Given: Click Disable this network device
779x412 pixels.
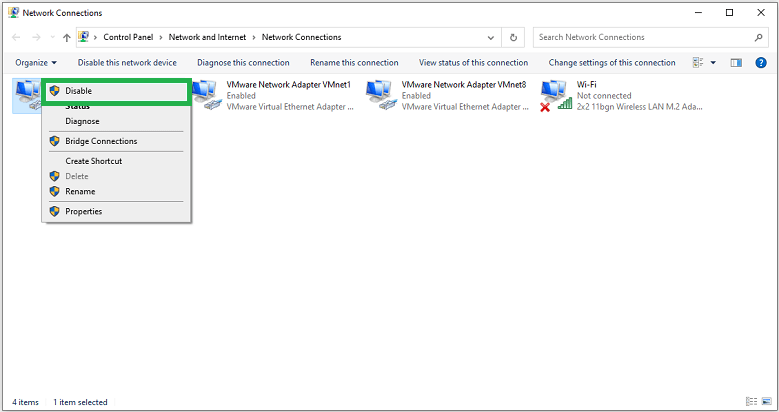Looking at the screenshot, I should point(127,63).
